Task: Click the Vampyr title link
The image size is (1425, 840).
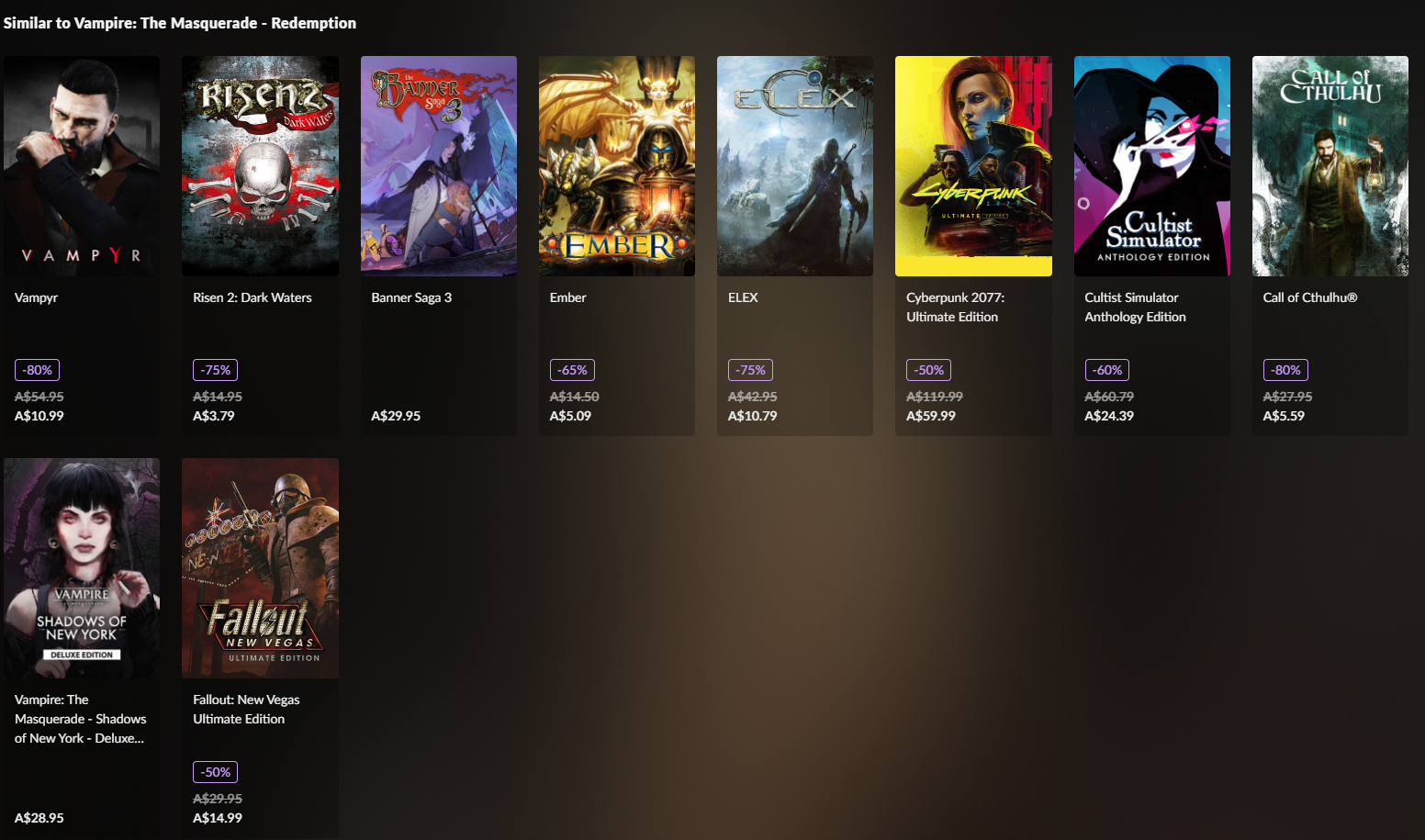Action: pyautogui.click(x=36, y=297)
